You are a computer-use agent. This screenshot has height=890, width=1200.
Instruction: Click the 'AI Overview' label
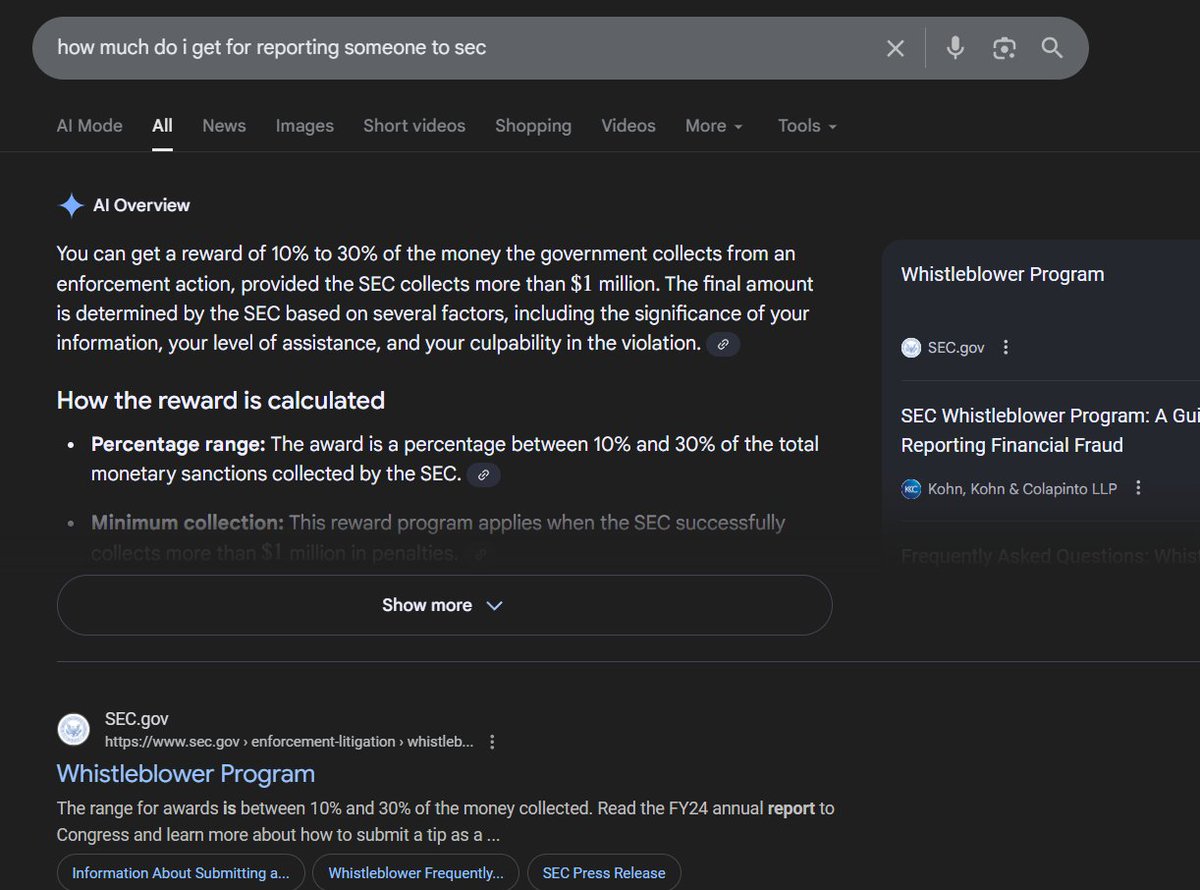[141, 206]
